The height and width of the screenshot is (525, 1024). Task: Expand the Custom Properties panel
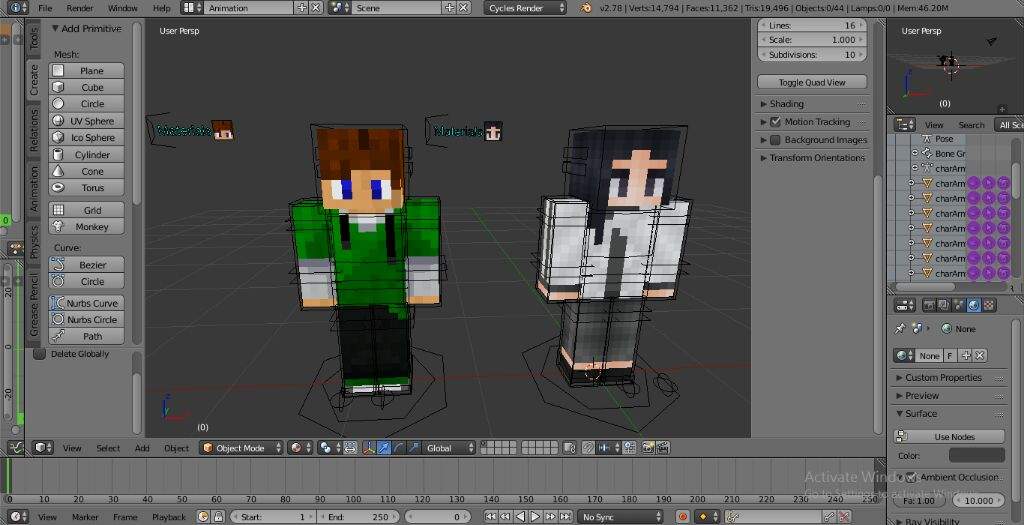tap(943, 377)
